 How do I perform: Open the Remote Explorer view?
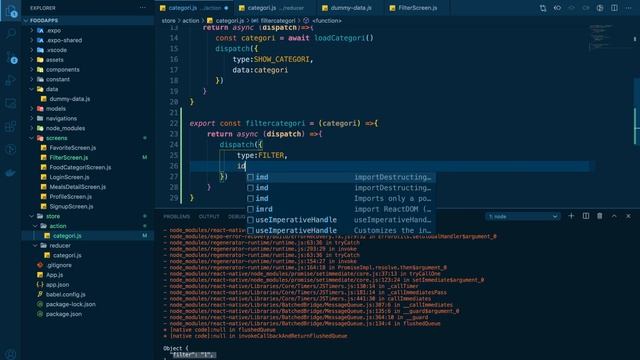pos(11,103)
